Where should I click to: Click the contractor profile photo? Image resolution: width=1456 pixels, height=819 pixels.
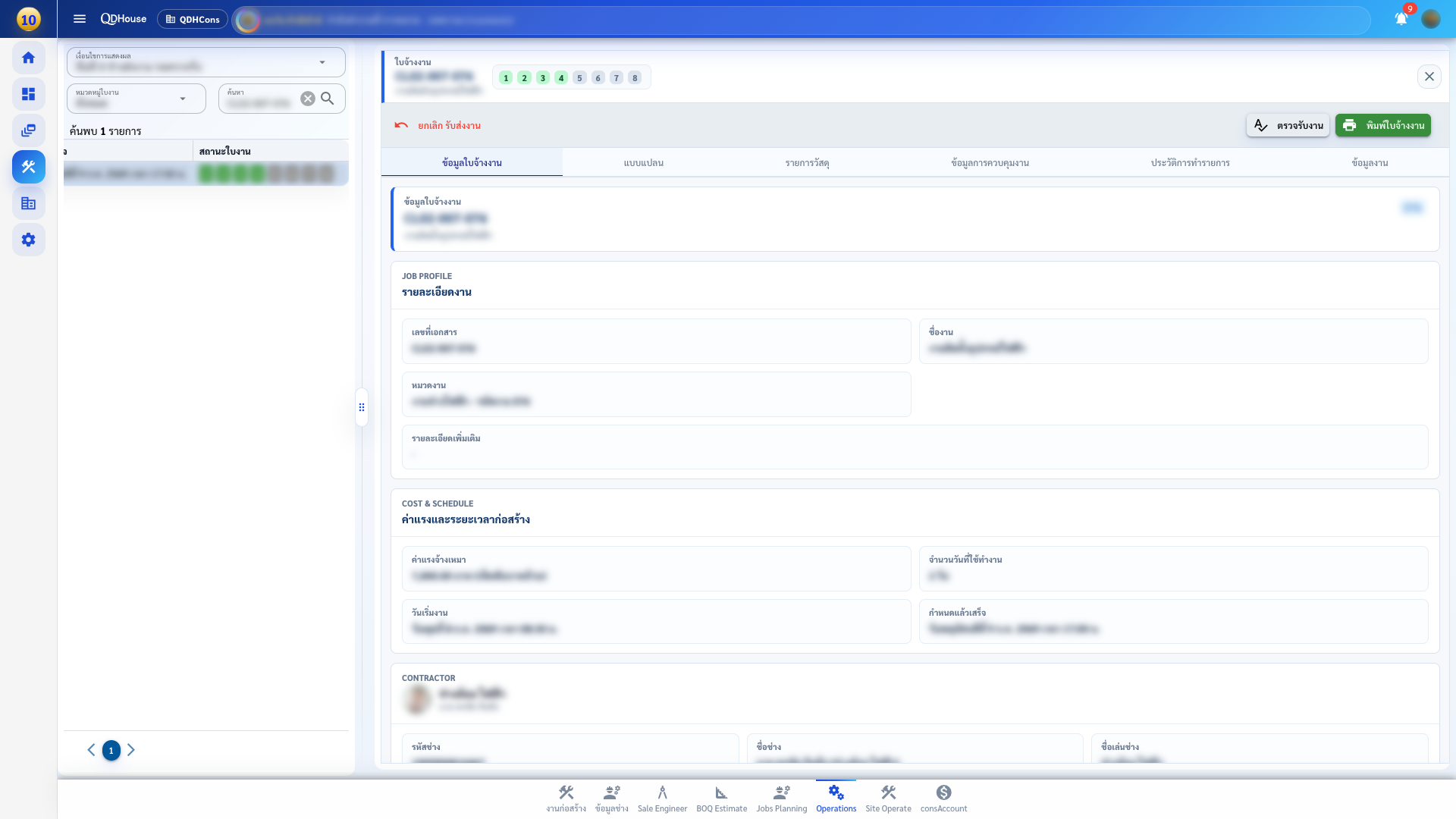[x=416, y=698]
